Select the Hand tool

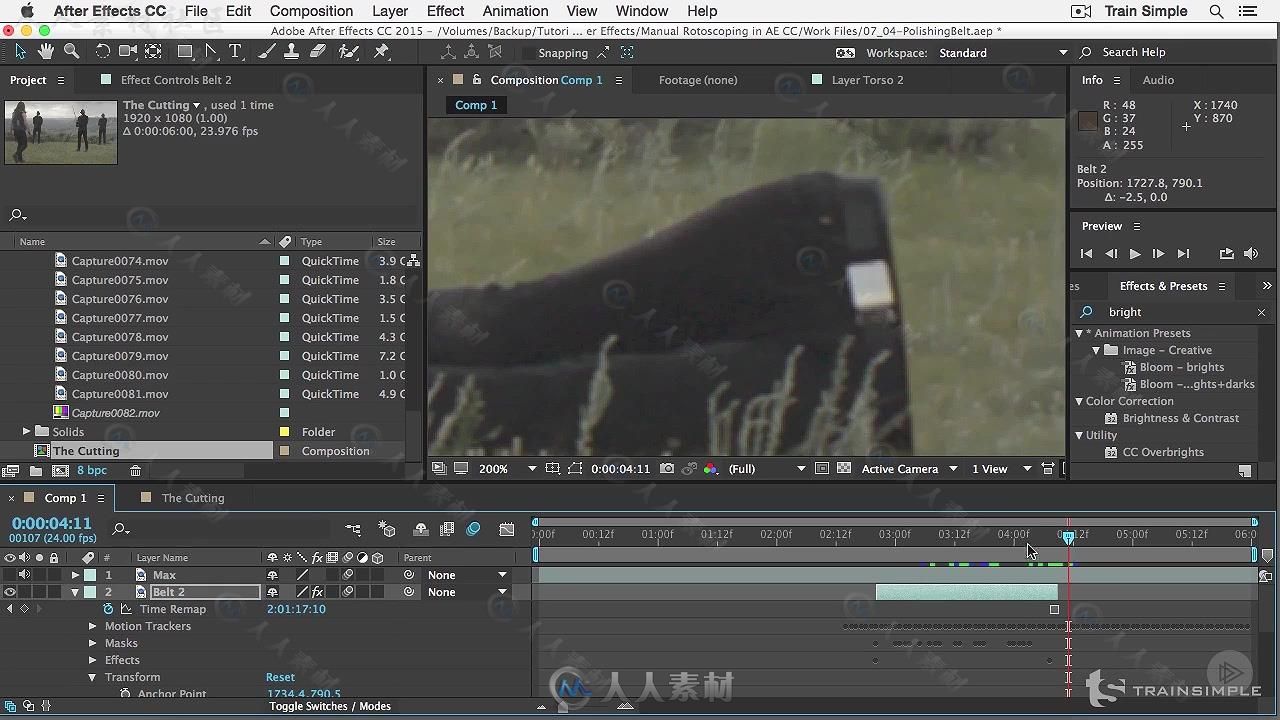pyautogui.click(x=46, y=52)
